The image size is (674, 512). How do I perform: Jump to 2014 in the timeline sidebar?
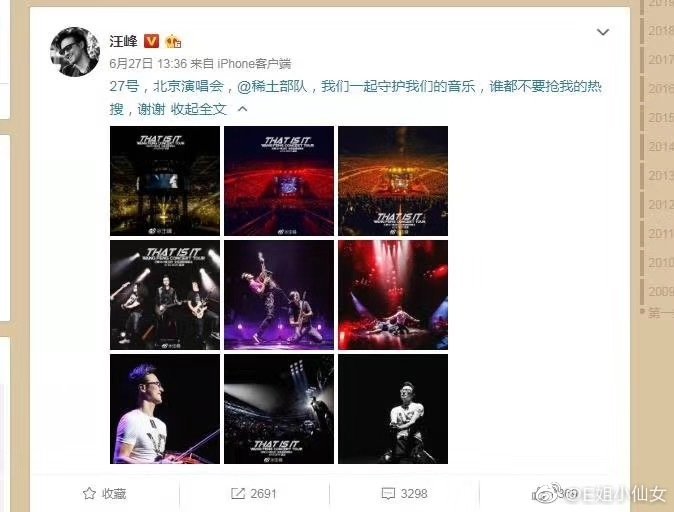coord(660,147)
